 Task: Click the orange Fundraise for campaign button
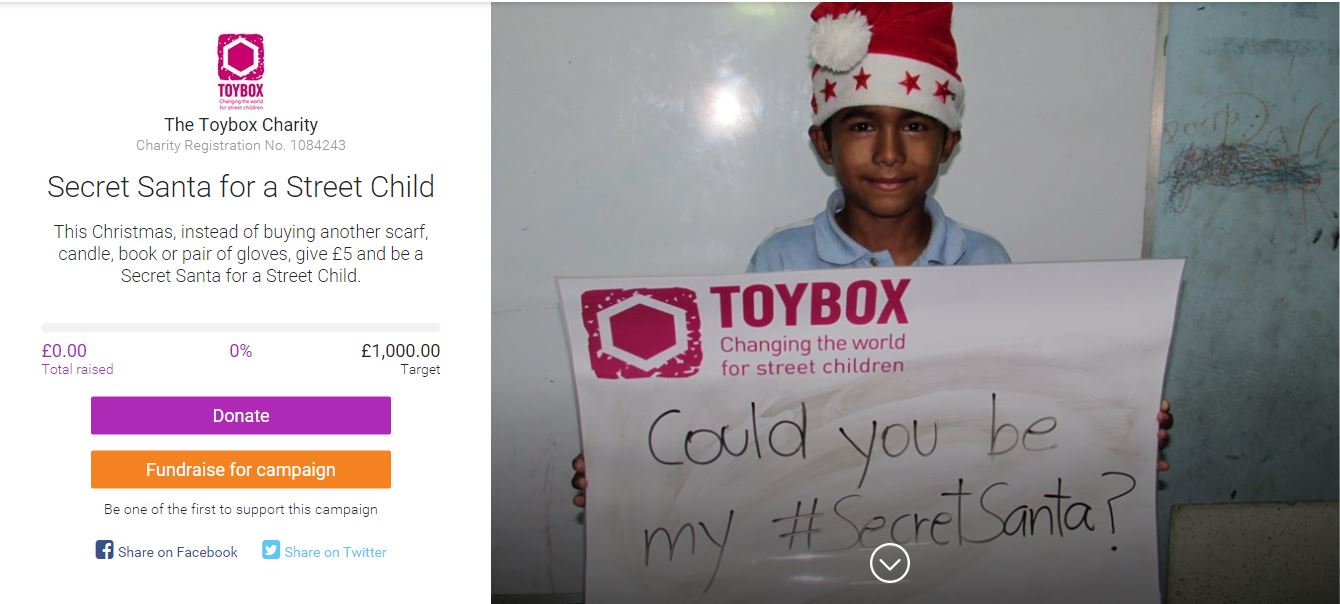coord(241,470)
